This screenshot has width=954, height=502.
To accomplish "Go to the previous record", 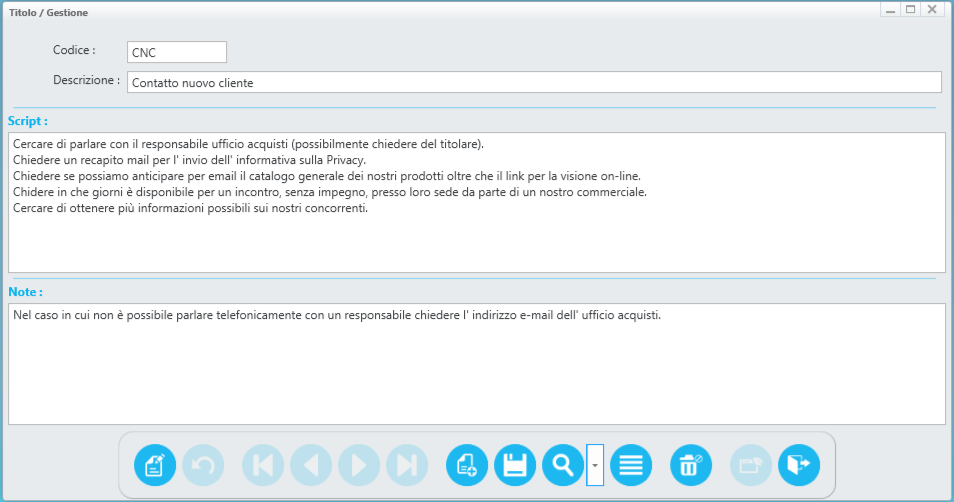I will coord(311,465).
